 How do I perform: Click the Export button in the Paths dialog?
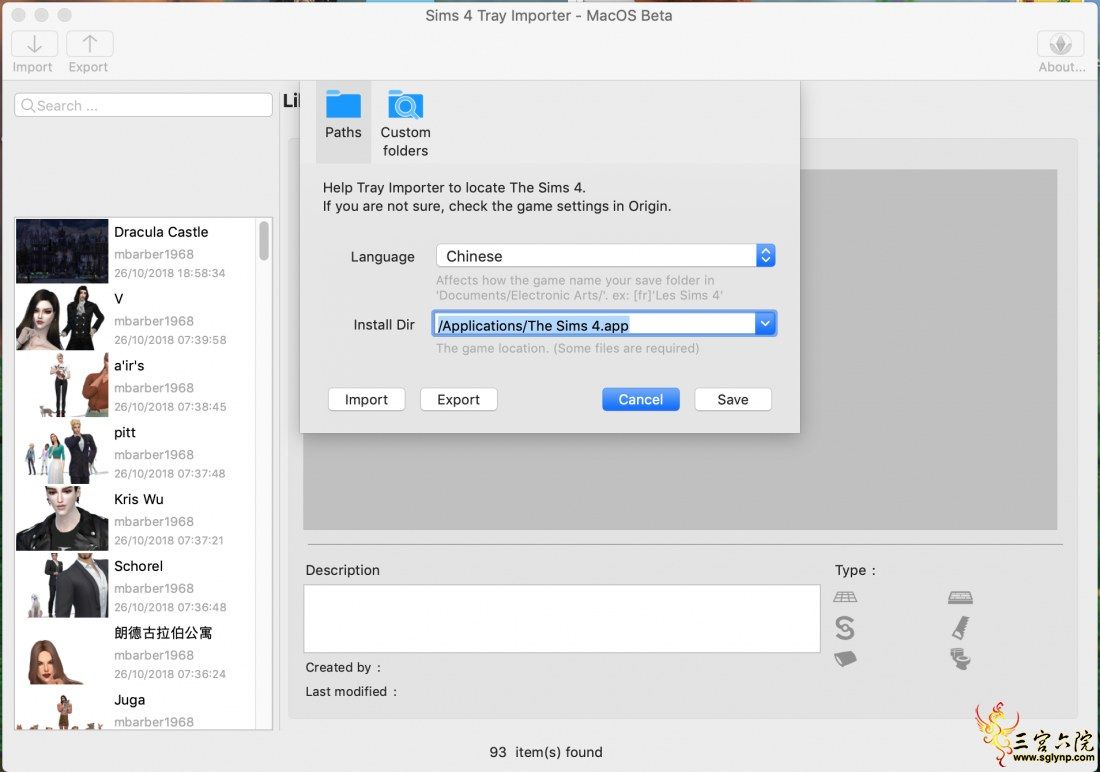coord(459,399)
